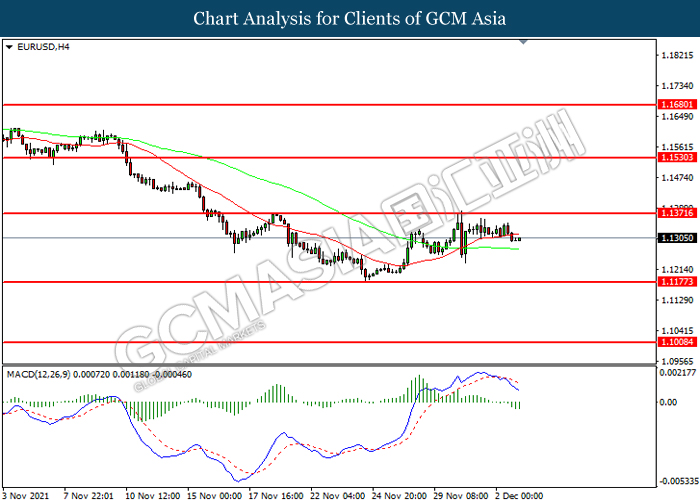
Task: Click the 1.18210 value on price axis
Action: pyautogui.click(x=678, y=56)
